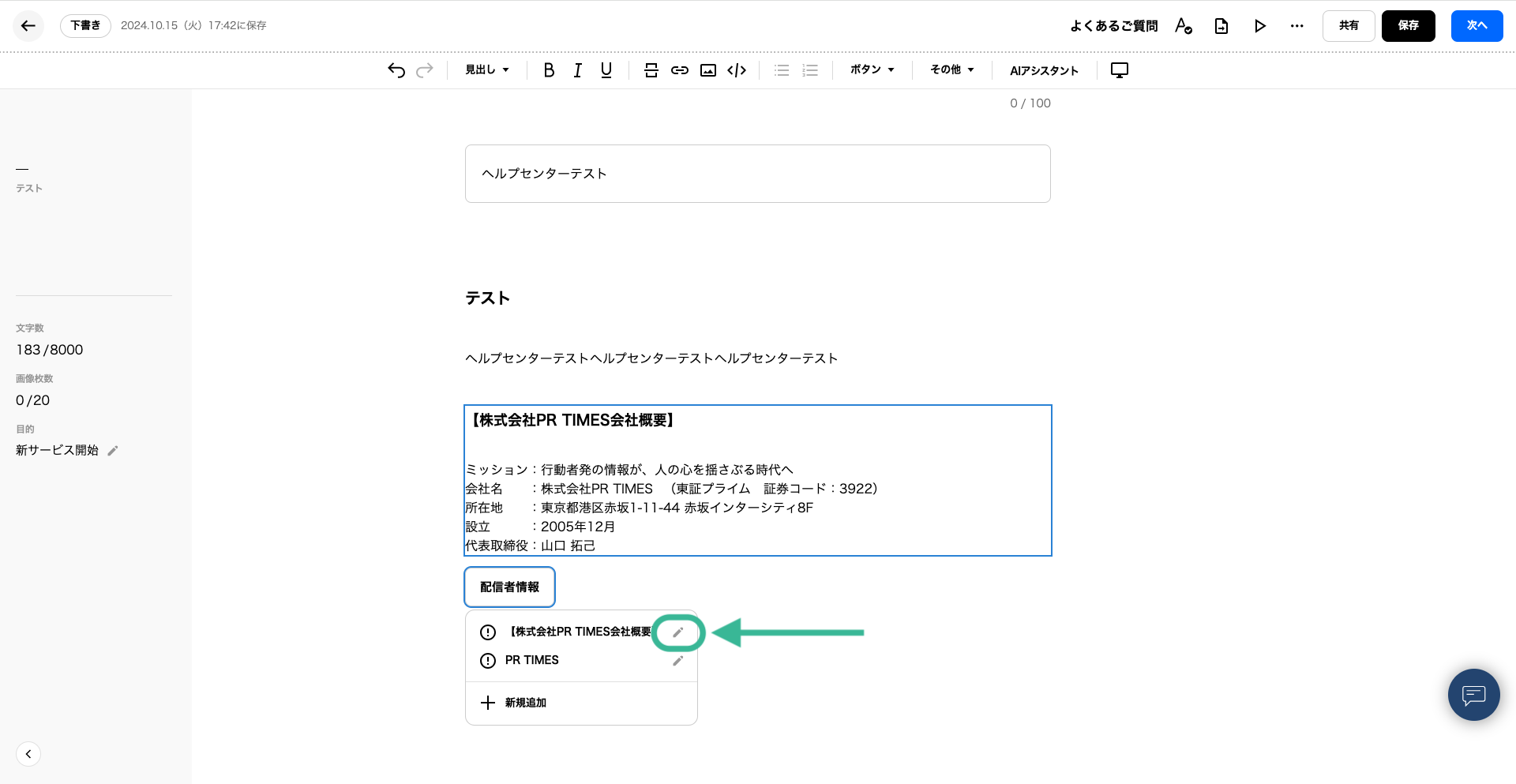Insert a hyperlink from toolbar
The width and height of the screenshot is (1516, 784).
pyautogui.click(x=679, y=70)
